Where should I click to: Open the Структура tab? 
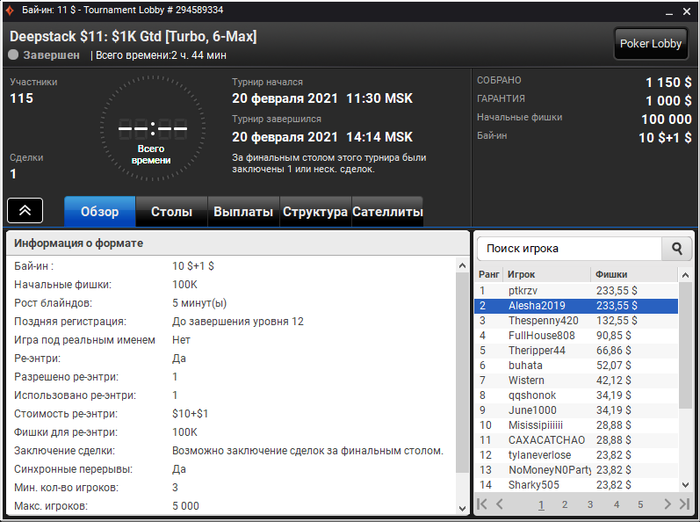tap(315, 211)
